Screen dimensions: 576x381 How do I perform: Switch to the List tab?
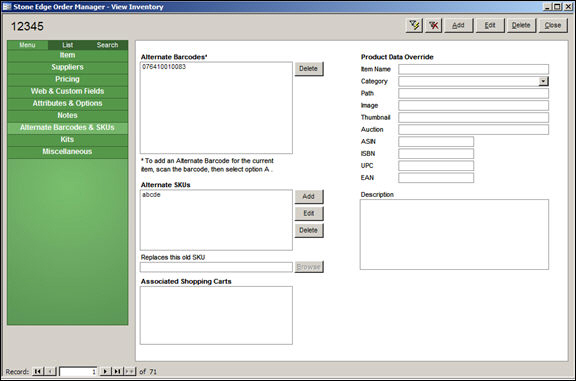(67, 45)
